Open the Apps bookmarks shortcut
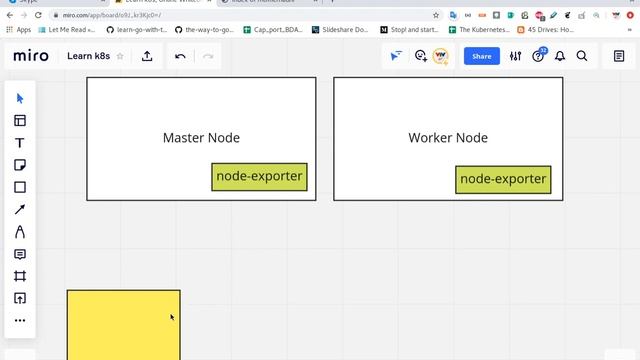The image size is (640, 360). coord(18,29)
